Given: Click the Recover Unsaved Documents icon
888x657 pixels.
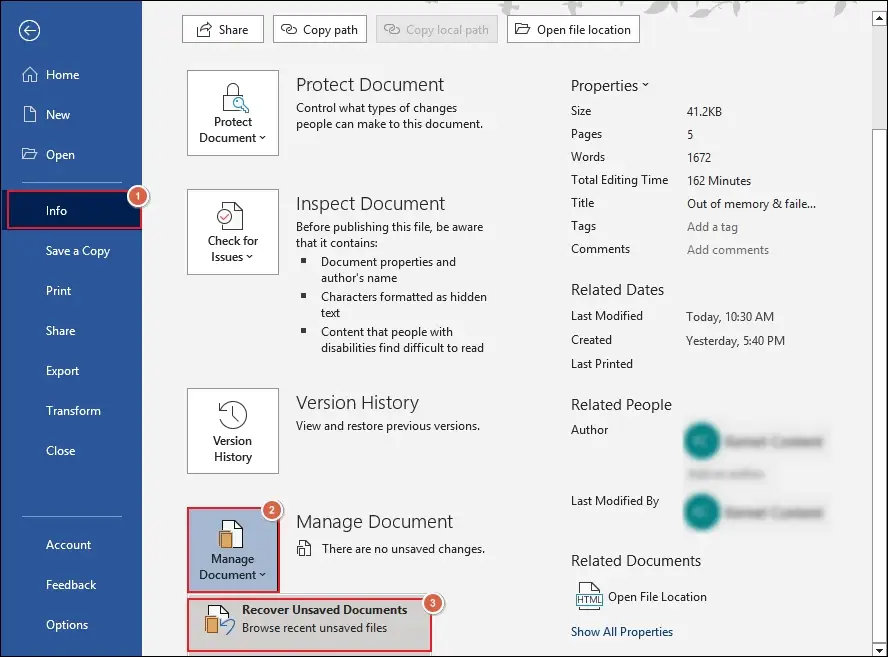Looking at the screenshot, I should pos(219,620).
